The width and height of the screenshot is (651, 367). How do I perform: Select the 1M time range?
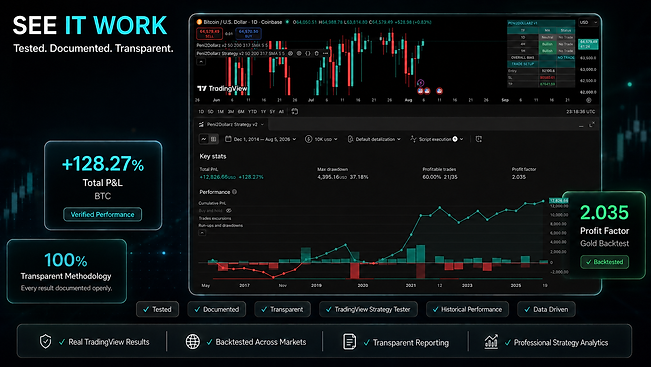(220, 112)
